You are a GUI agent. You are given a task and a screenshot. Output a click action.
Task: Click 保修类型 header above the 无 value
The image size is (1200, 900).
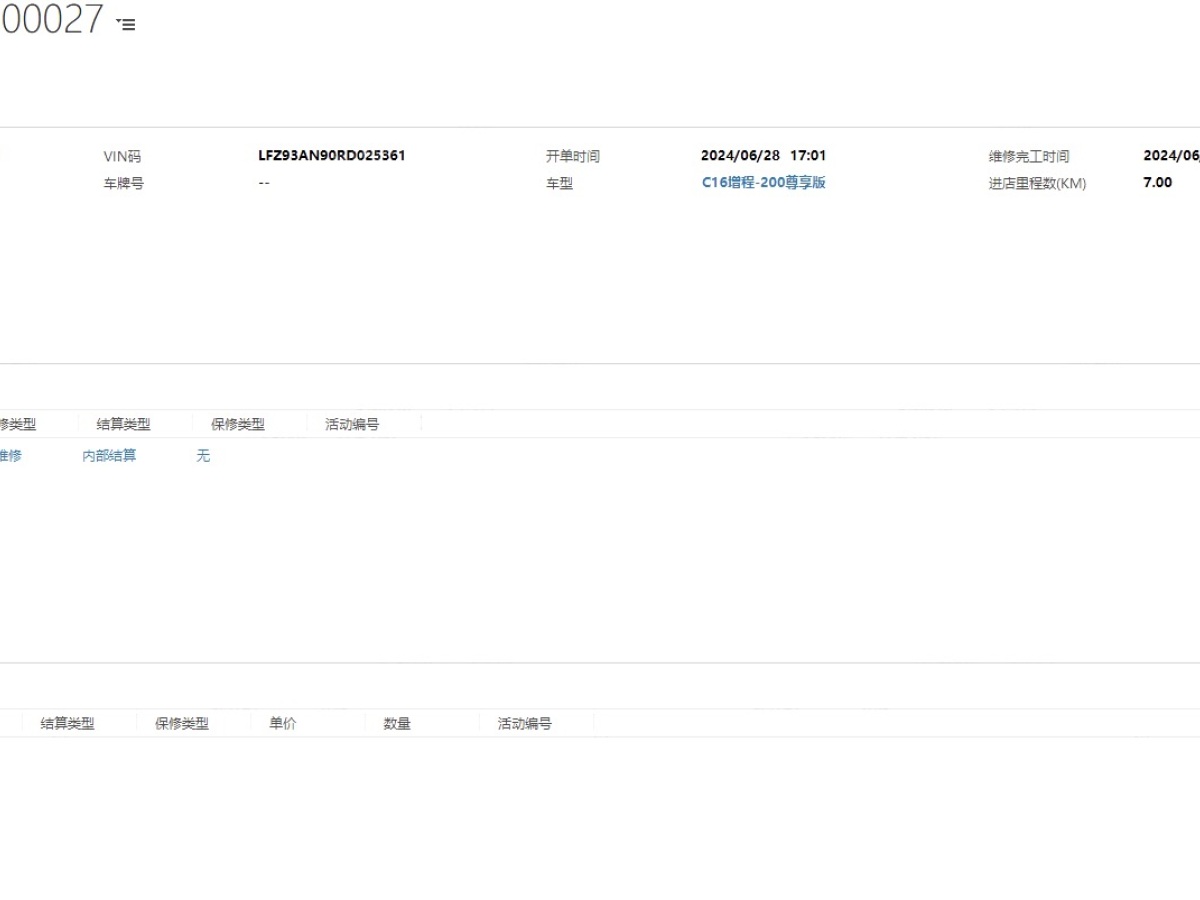[x=238, y=425]
